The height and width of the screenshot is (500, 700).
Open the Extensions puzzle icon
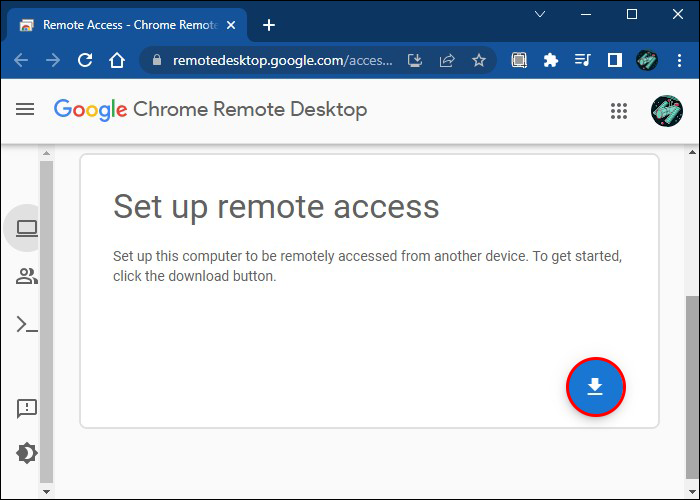550,60
